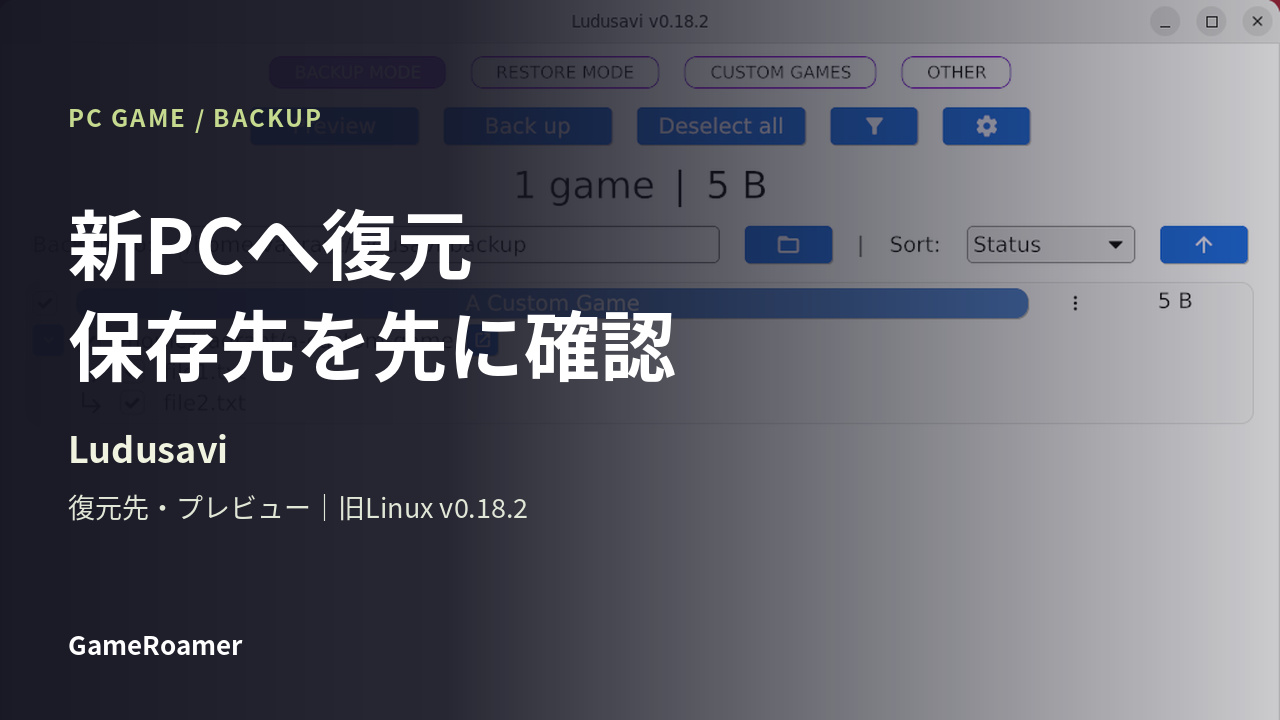
Task: Click the 5 B size of A Custom Game
Action: pos(1175,301)
